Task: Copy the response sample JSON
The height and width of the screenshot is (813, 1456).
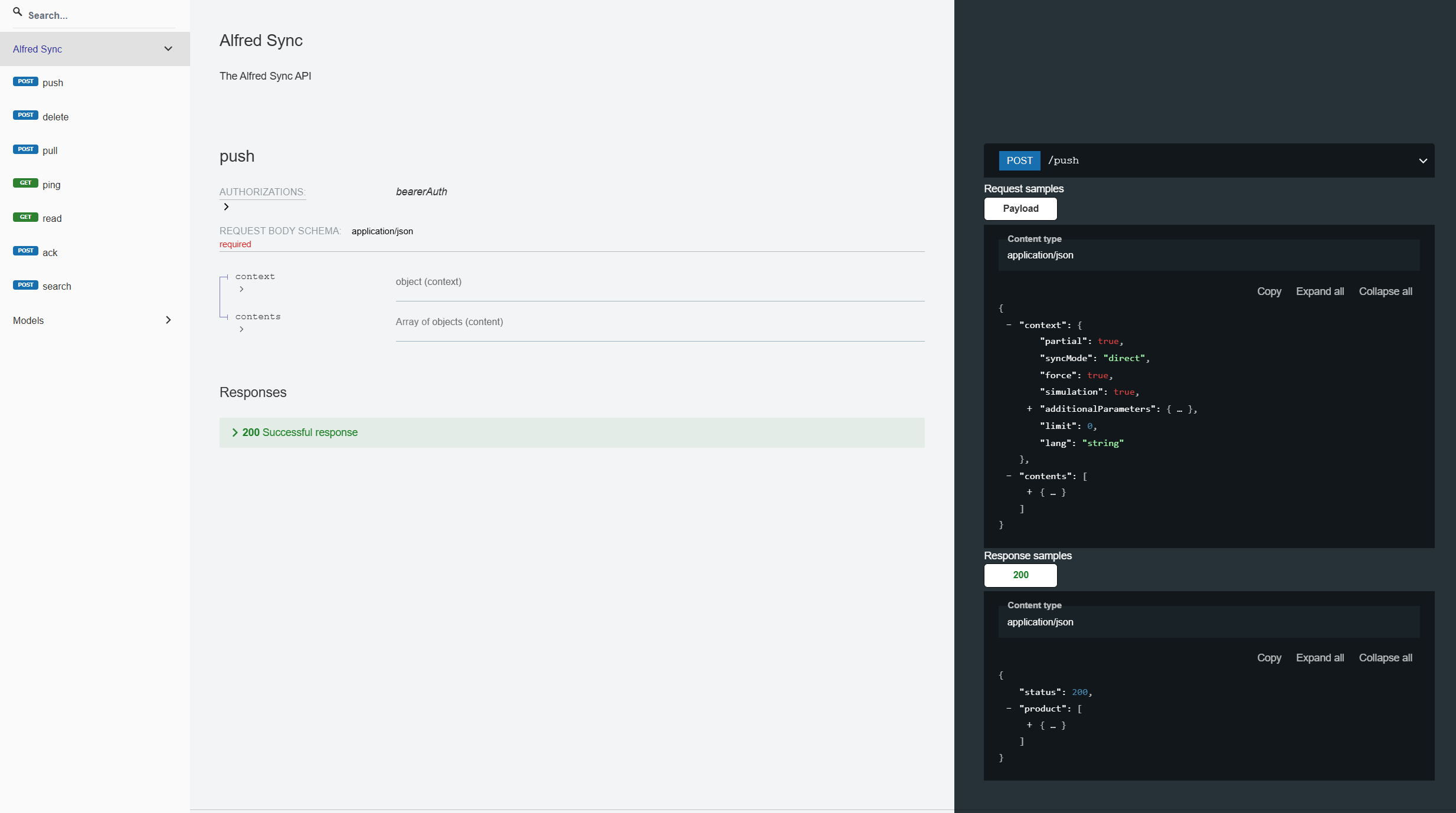Action: tap(1269, 658)
